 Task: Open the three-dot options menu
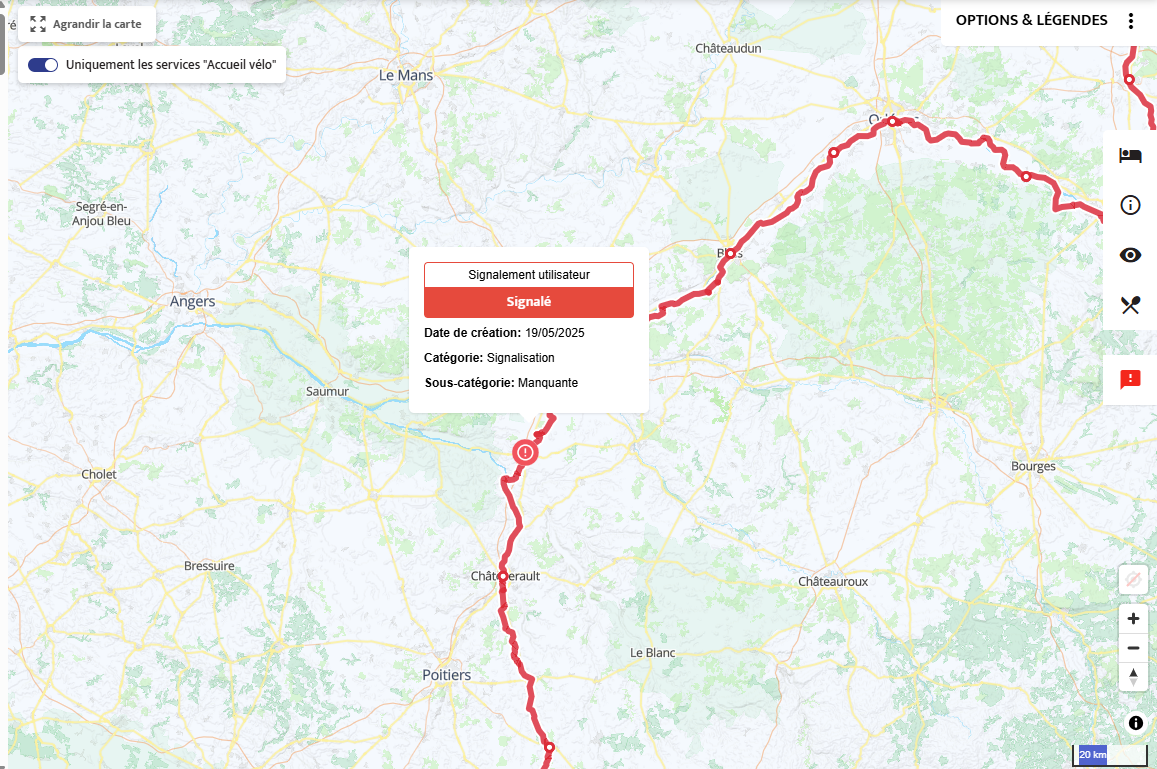1130,21
